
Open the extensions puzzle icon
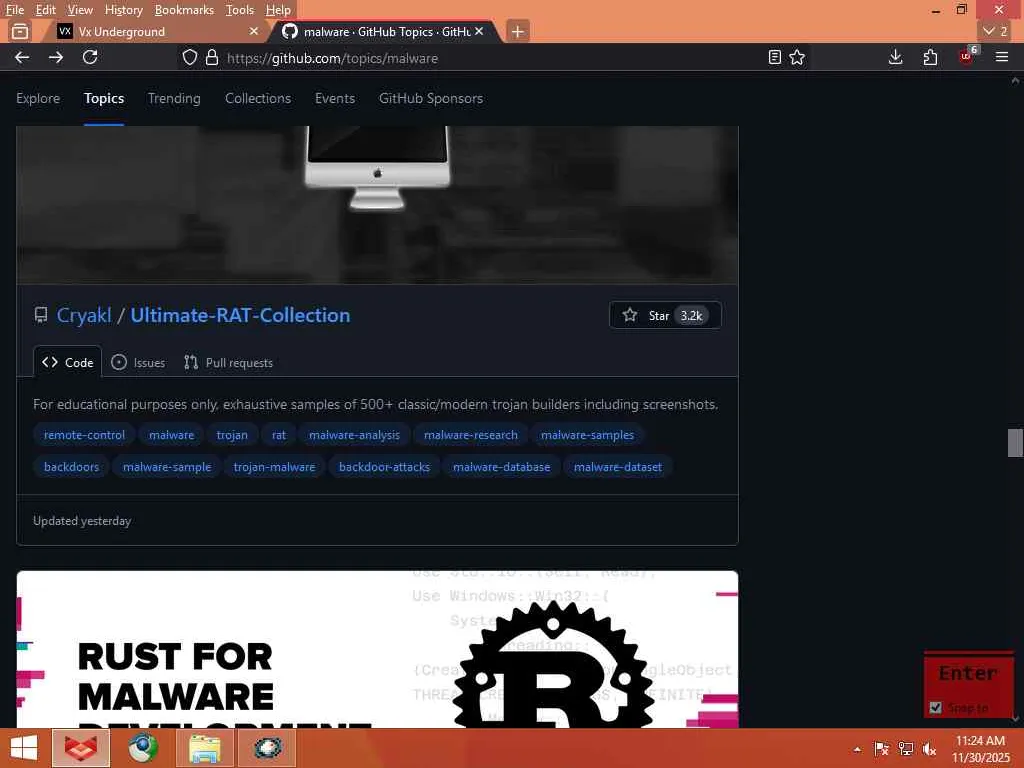[x=930, y=57]
